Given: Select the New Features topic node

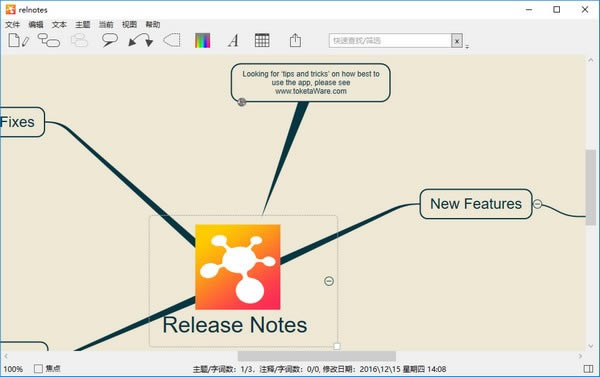Looking at the screenshot, I should point(476,204).
